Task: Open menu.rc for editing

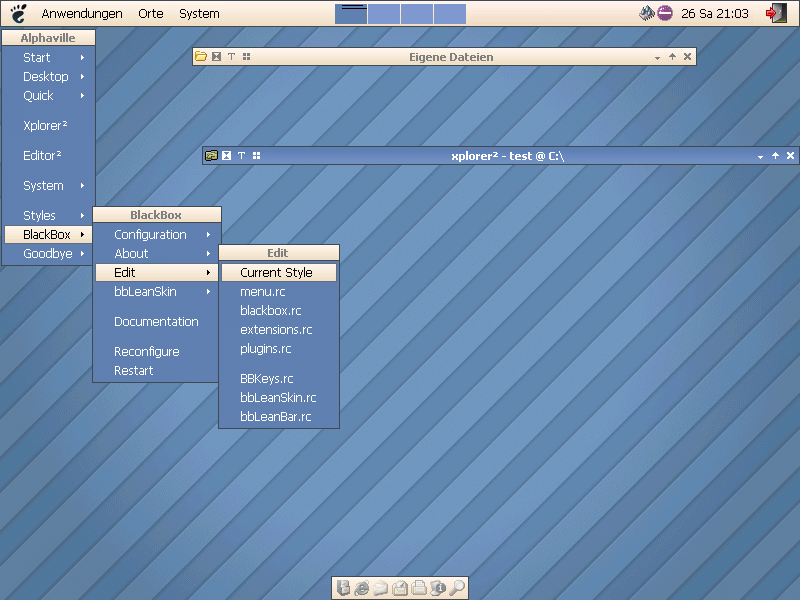Action: [279, 292]
